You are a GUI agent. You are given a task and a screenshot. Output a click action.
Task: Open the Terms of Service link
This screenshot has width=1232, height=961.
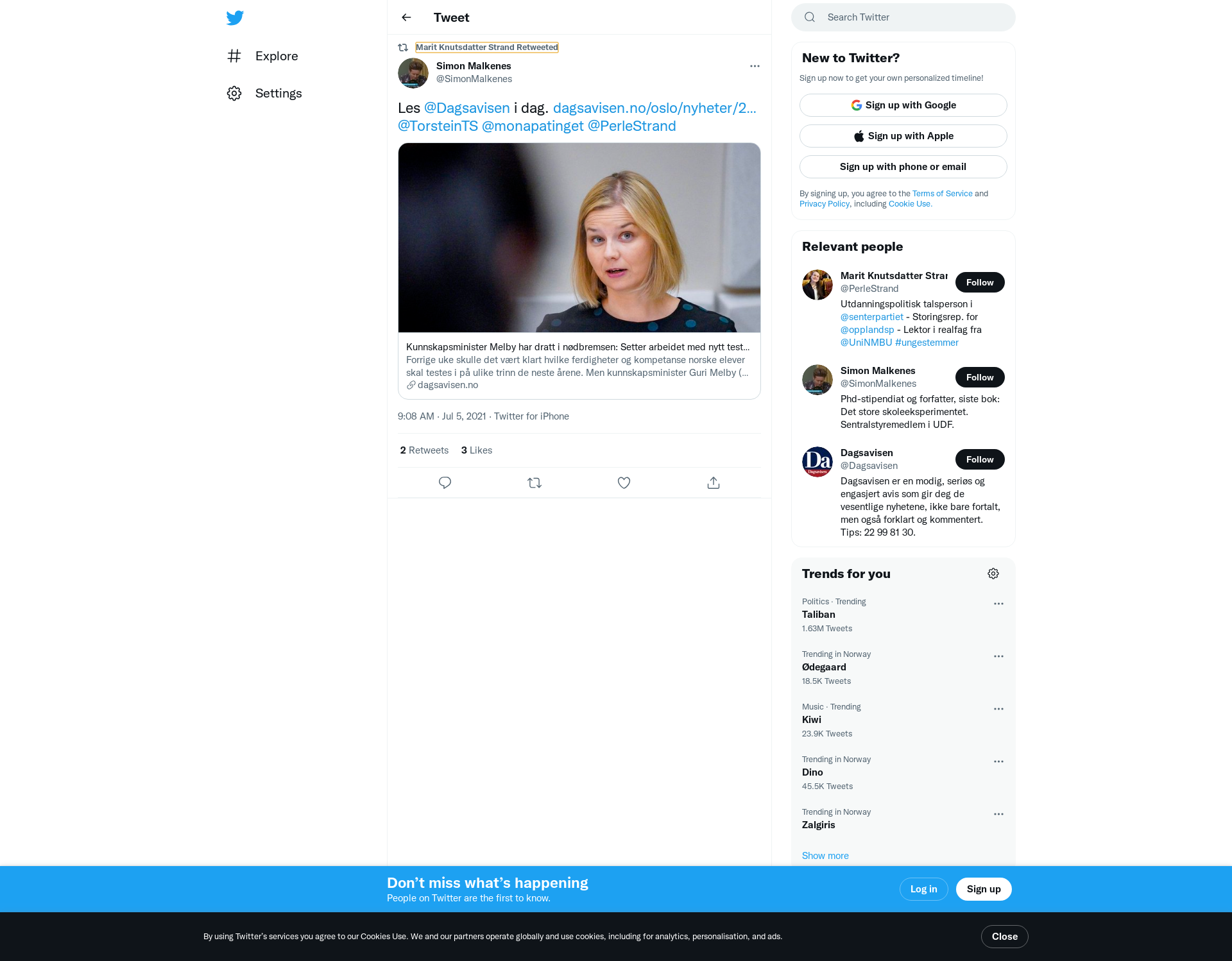coord(942,194)
